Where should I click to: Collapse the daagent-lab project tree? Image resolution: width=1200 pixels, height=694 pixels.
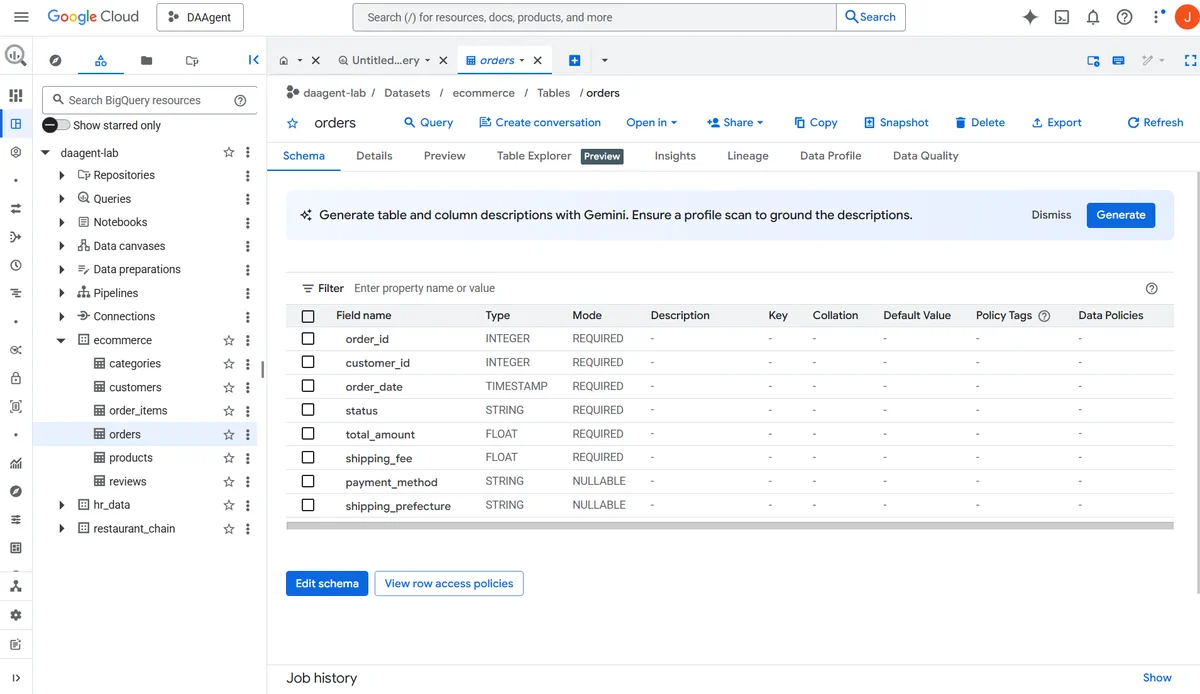point(46,153)
